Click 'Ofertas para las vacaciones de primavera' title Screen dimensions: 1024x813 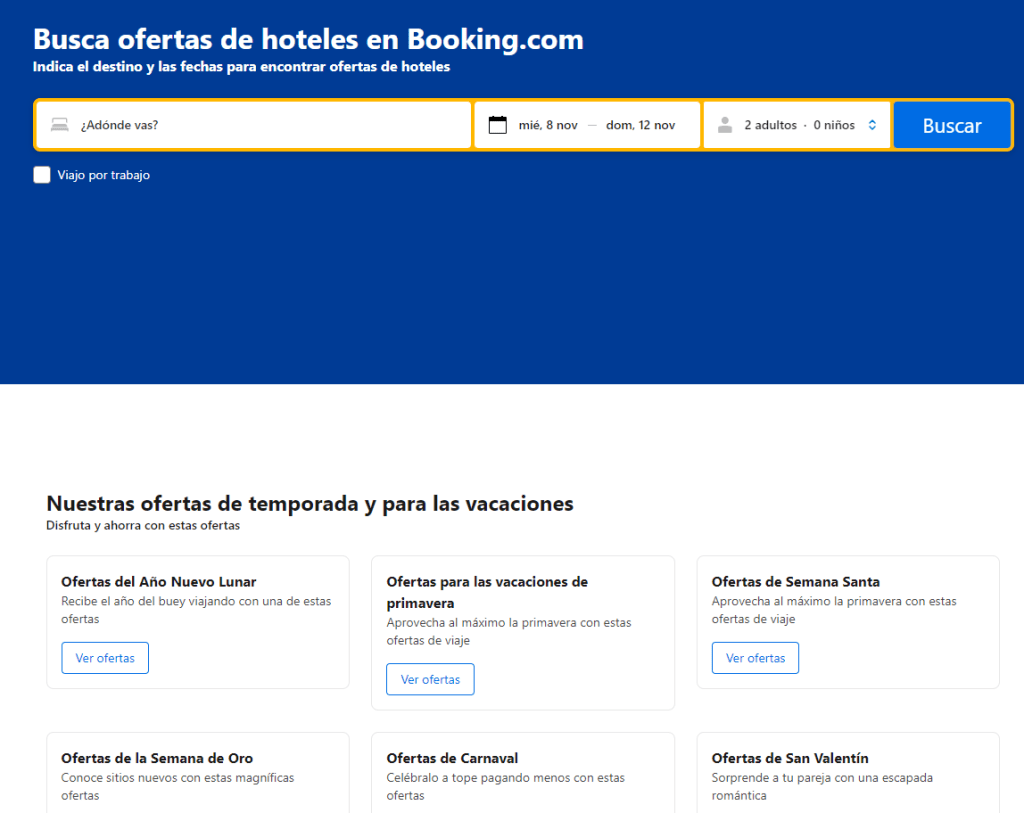(x=487, y=592)
